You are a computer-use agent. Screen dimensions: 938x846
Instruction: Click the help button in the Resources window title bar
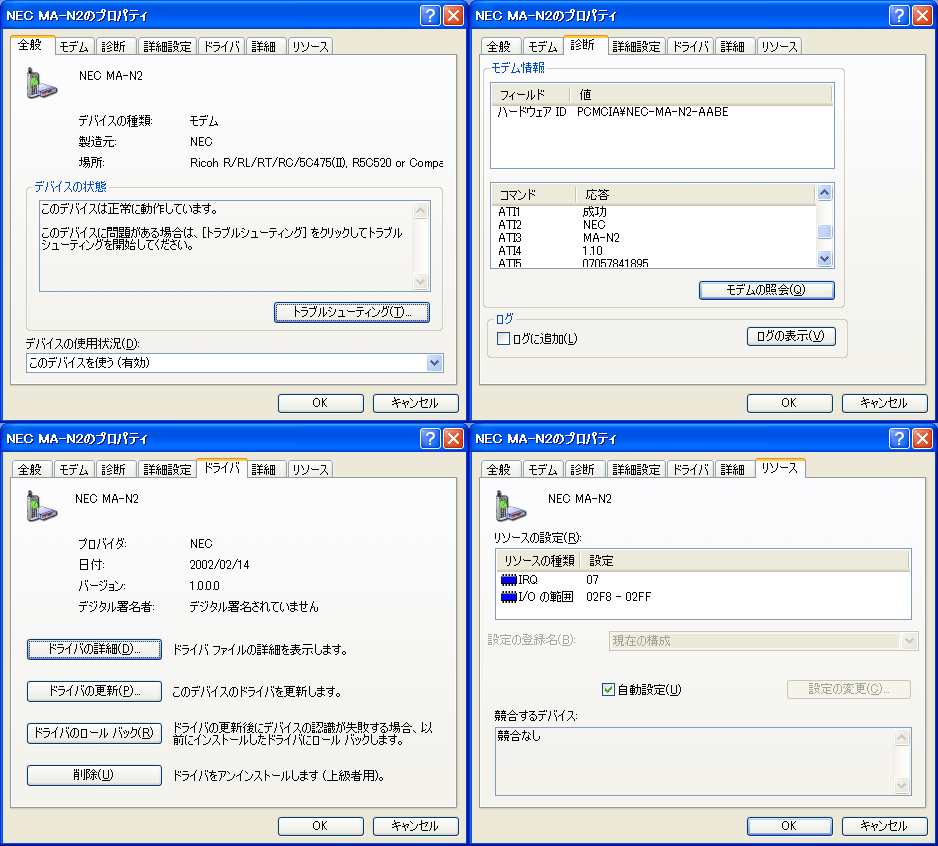(x=899, y=438)
